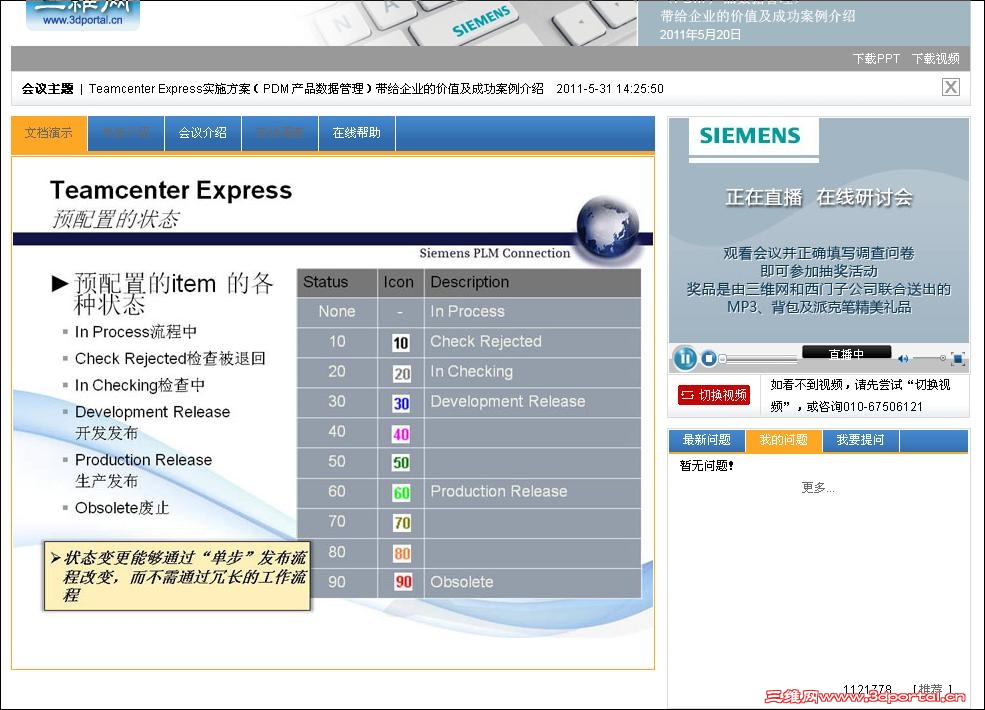Image resolution: width=985 pixels, height=710 pixels.
Task: Click the 'None' status cell
Action: 337,312
